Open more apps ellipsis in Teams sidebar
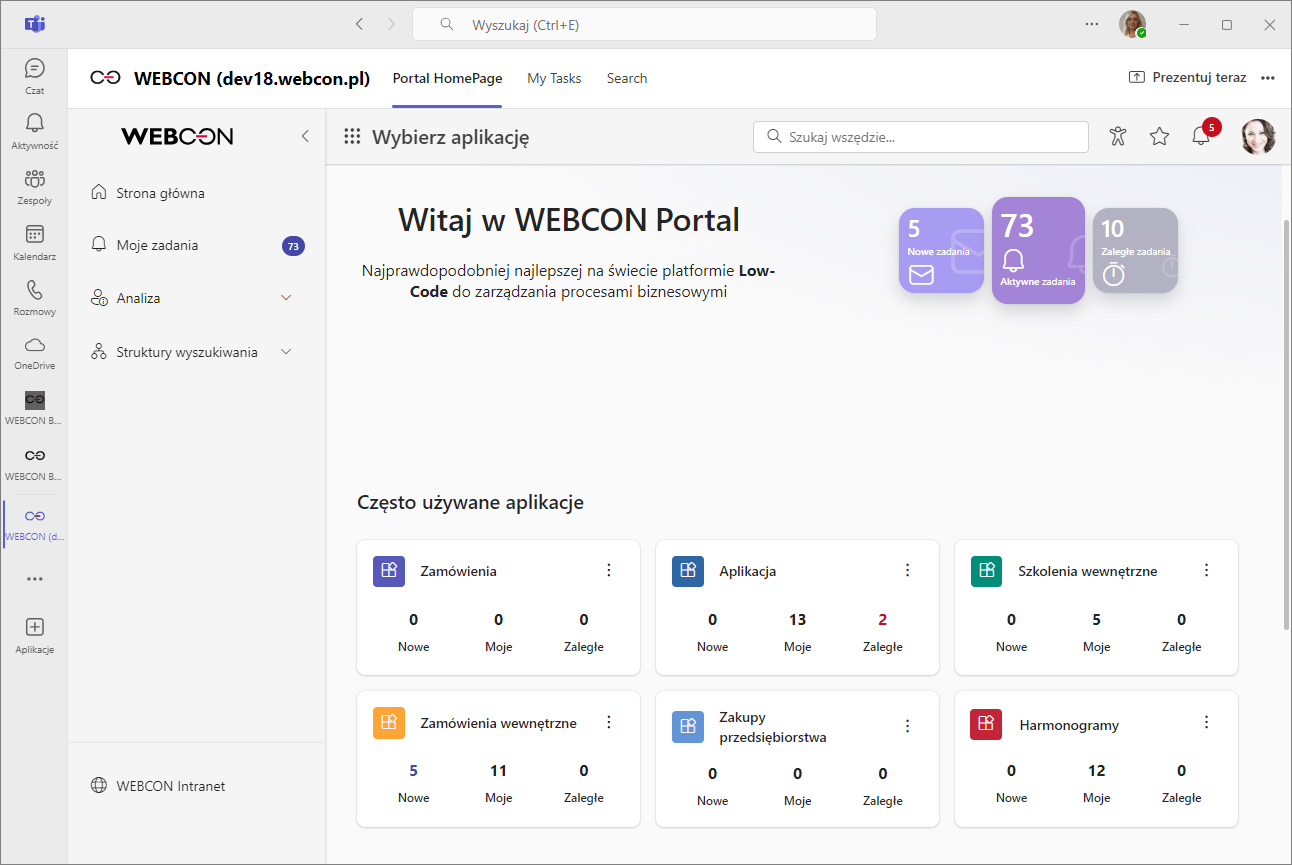The height and width of the screenshot is (865, 1292). click(x=34, y=579)
